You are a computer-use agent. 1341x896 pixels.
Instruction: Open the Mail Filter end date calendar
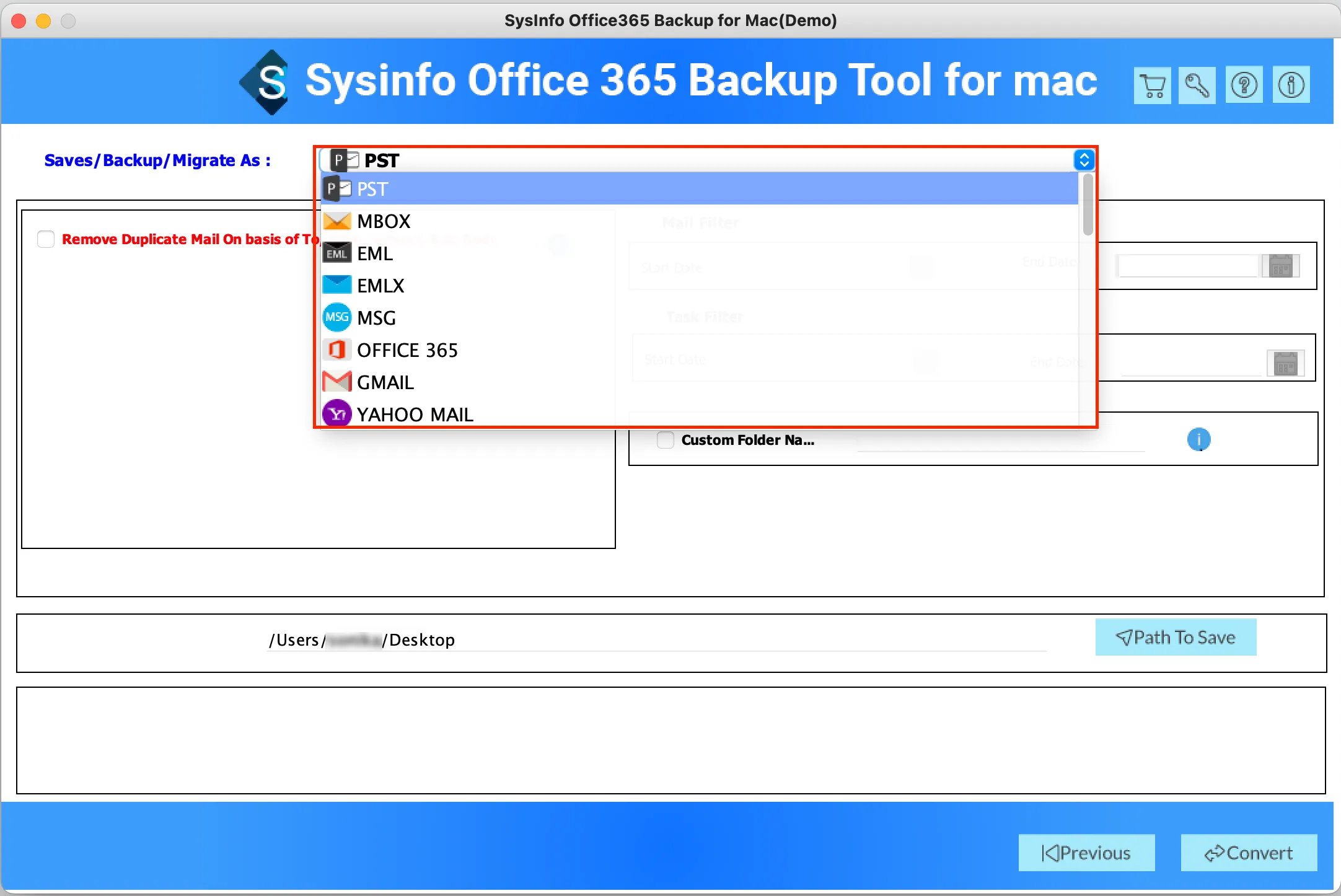pos(1280,266)
